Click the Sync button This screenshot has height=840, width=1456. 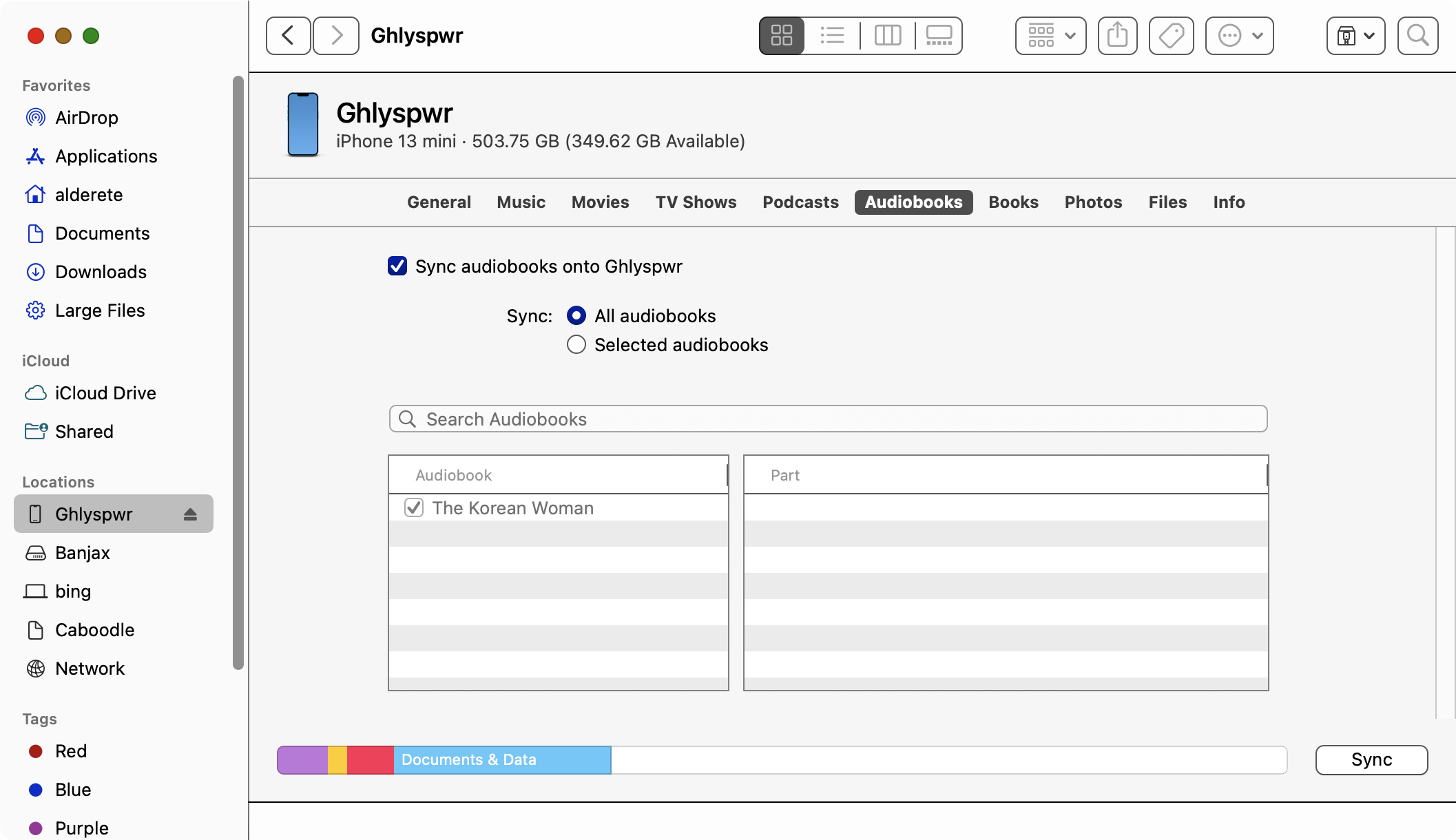1371,759
